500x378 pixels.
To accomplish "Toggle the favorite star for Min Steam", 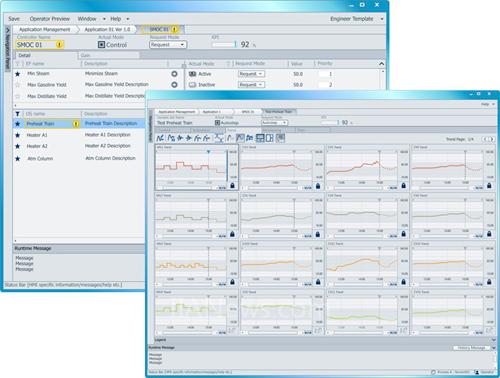I will (x=18, y=74).
